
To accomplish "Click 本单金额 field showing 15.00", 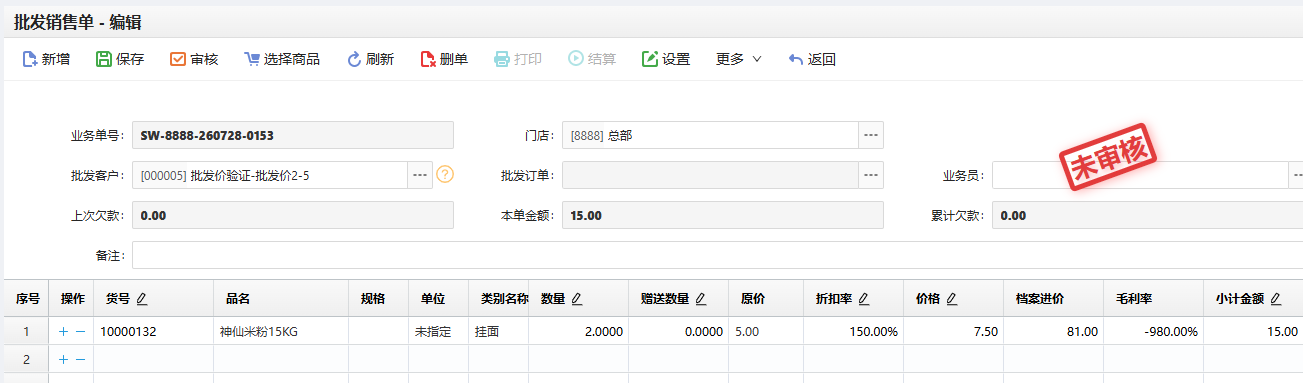I will pyautogui.click(x=723, y=215).
